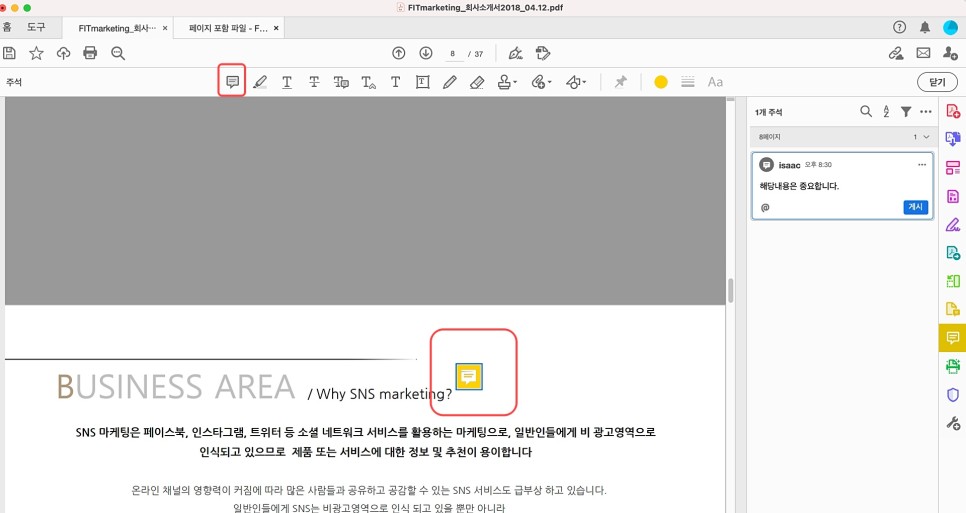This screenshot has height=513, width=966.
Task: Open the line thickness options
Action: tap(688, 82)
